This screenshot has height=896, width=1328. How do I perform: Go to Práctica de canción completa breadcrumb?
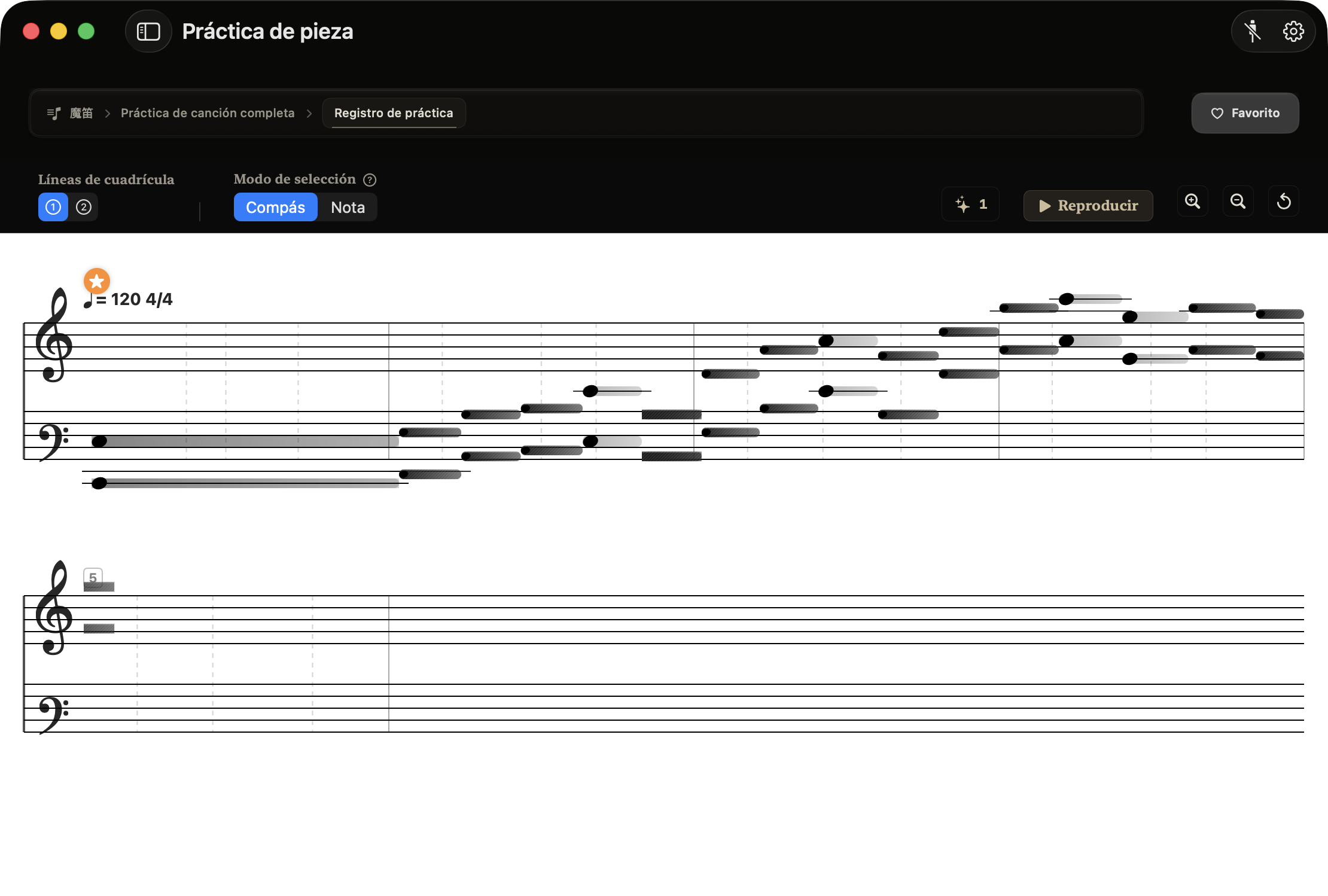tap(208, 113)
